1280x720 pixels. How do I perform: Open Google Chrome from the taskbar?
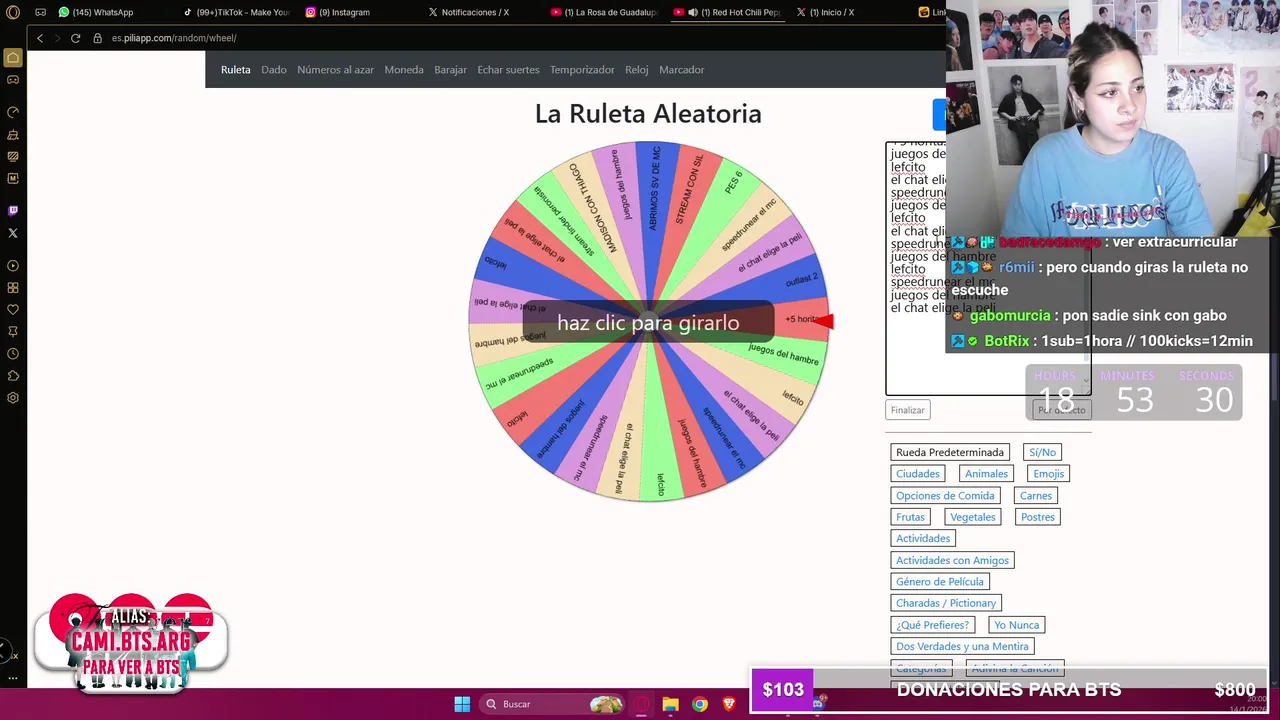700,704
